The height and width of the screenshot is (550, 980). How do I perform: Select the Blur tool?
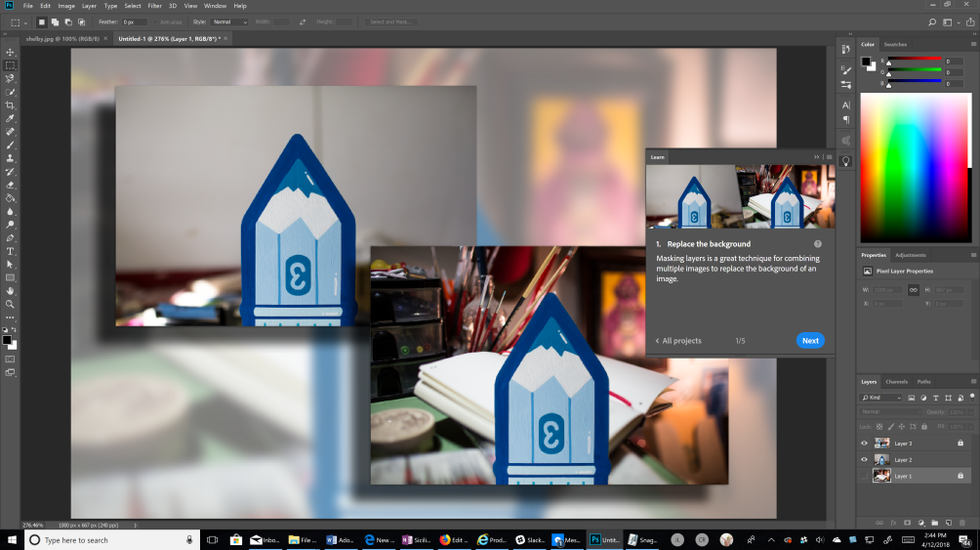pos(10,211)
